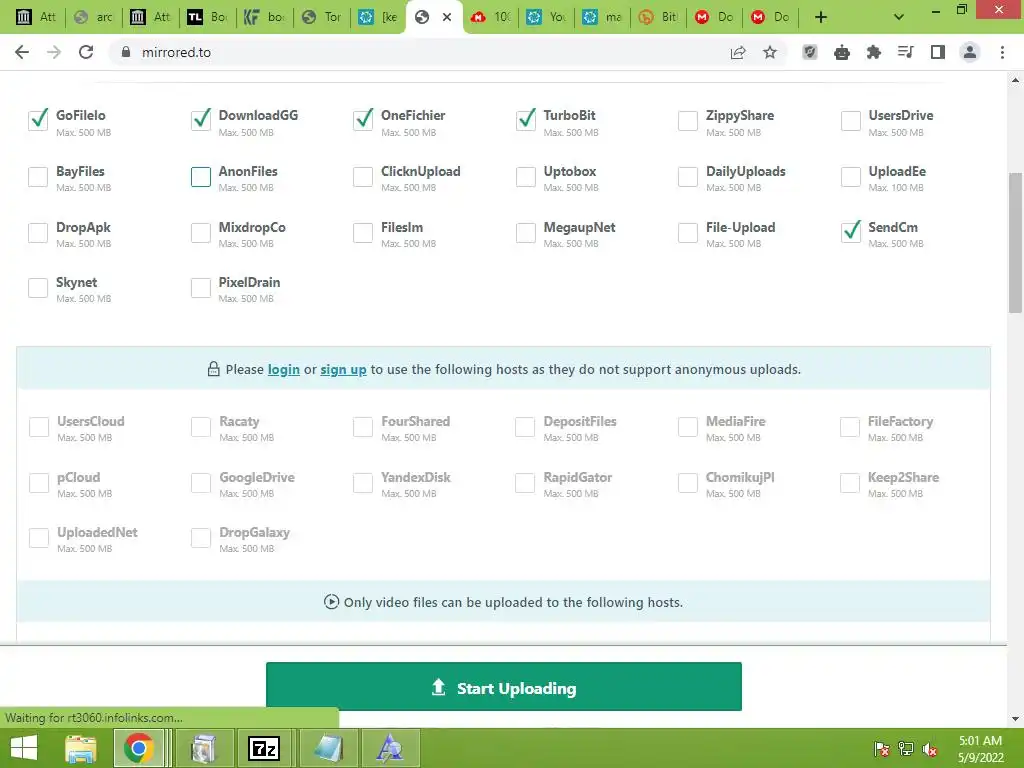
Task: Open the sign up link
Action: pyautogui.click(x=343, y=370)
